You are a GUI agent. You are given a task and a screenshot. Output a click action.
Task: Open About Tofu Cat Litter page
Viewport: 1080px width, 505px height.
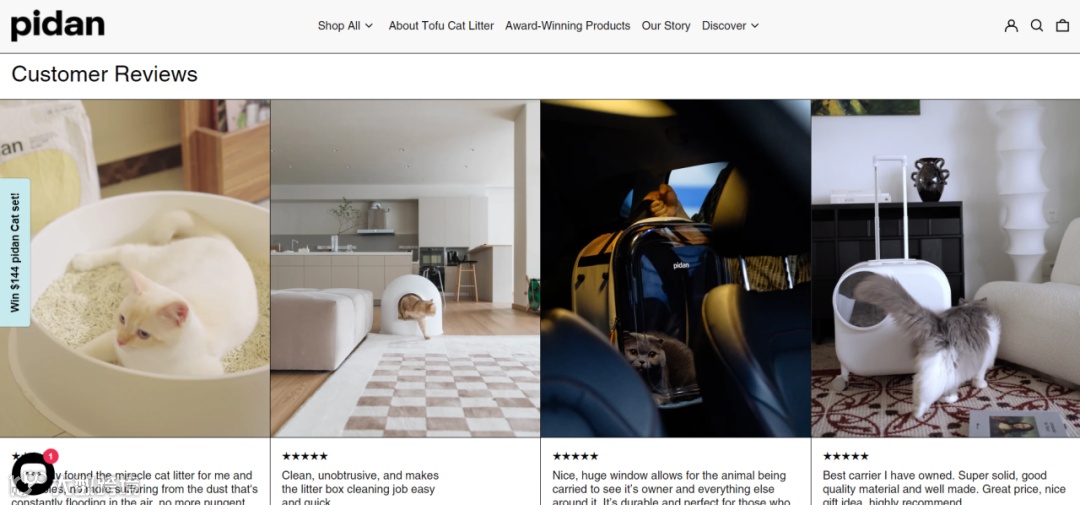pos(441,25)
